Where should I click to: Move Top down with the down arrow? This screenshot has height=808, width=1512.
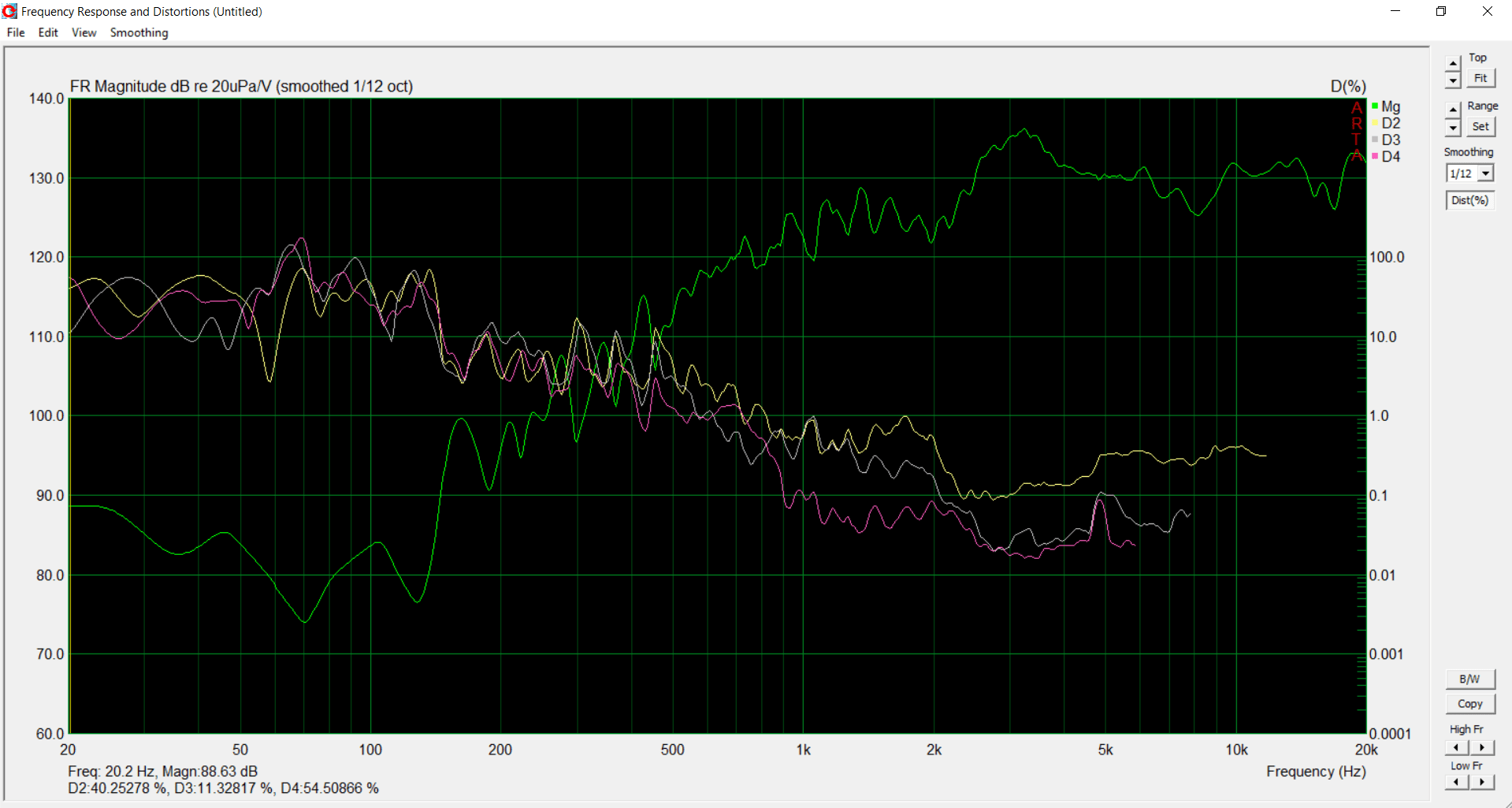click(1453, 80)
